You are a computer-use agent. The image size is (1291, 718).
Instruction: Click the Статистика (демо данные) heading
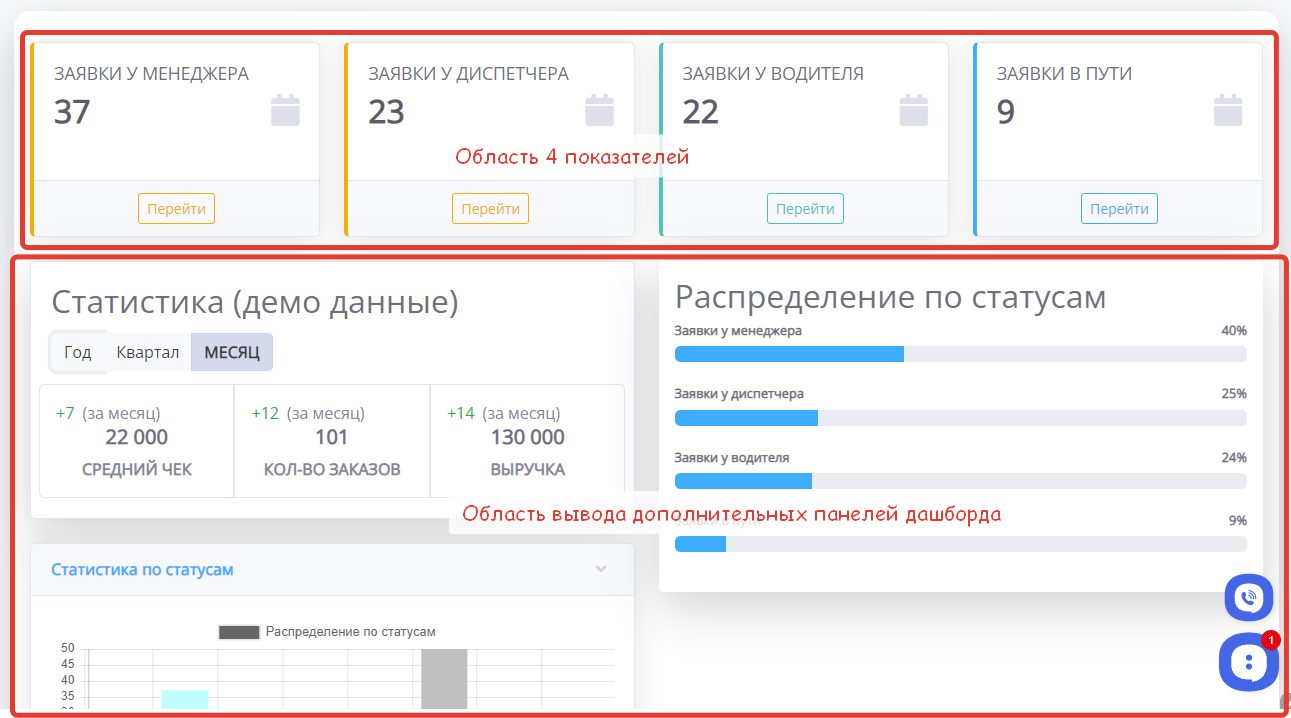tap(255, 302)
